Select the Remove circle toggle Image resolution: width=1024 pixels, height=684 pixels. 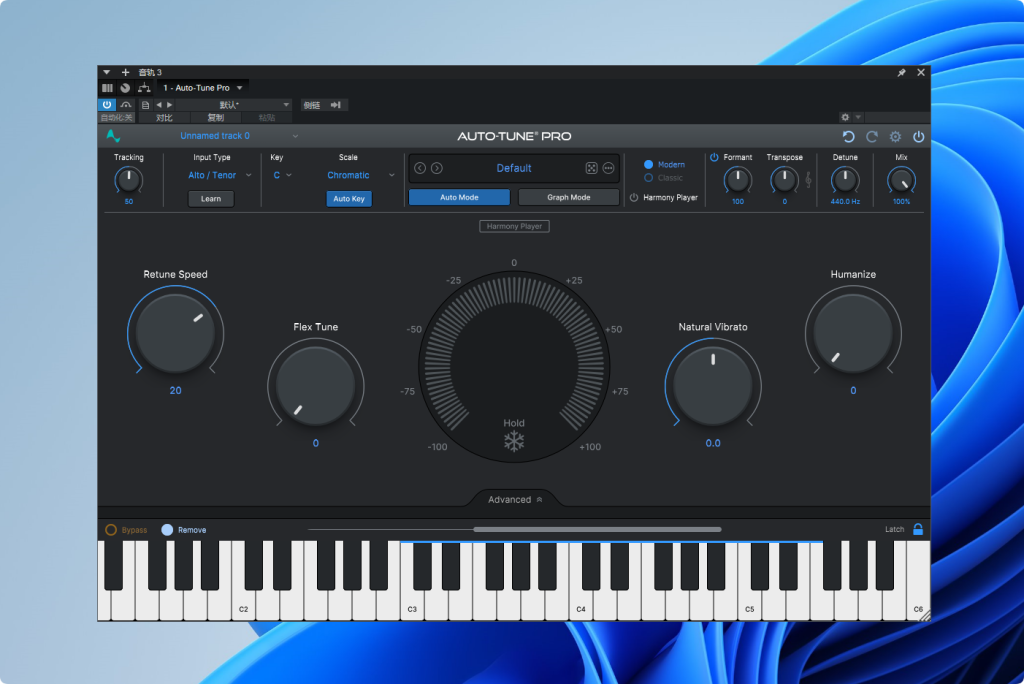167,530
